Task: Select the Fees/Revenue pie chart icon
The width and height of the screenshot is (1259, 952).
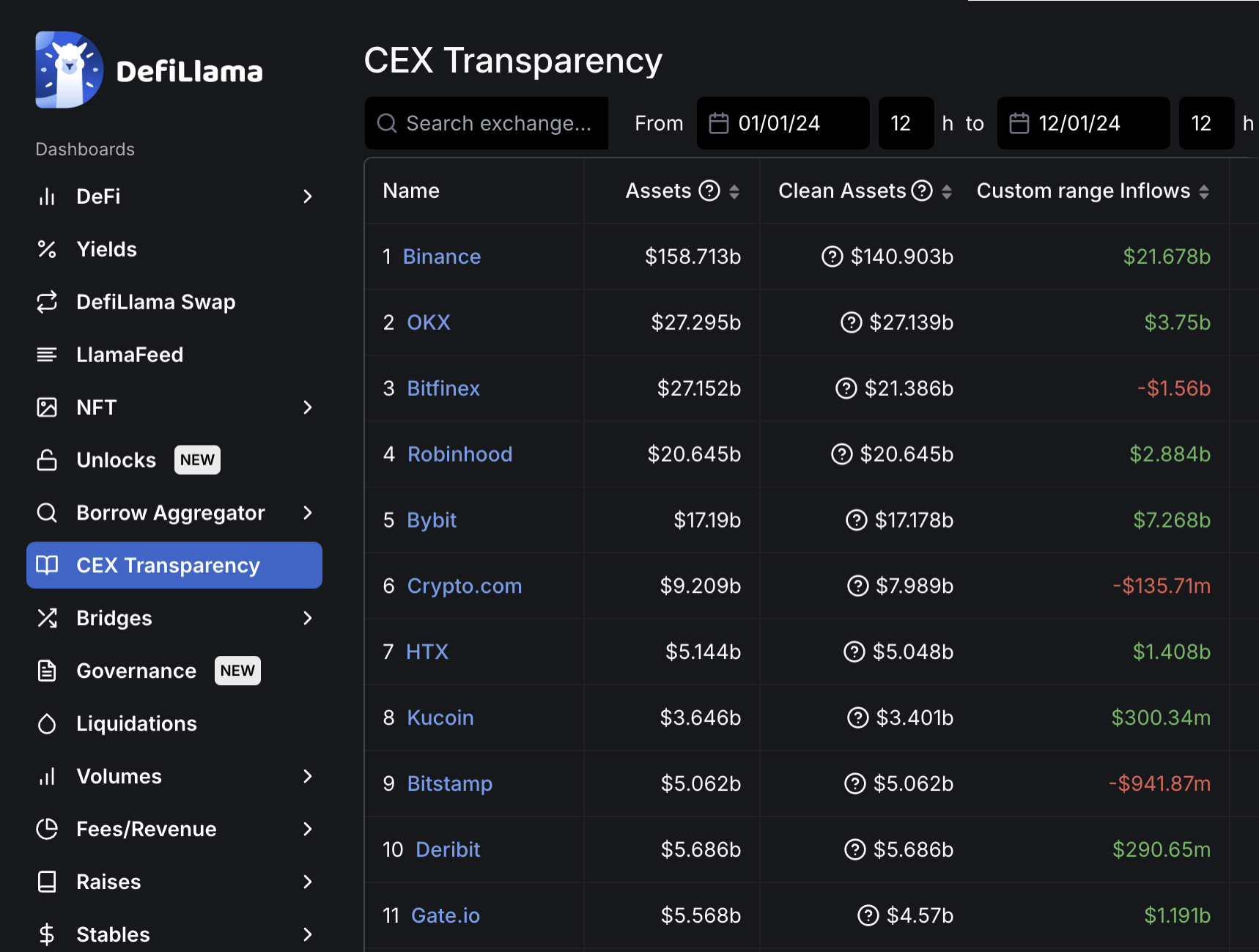Action: pyautogui.click(x=47, y=829)
